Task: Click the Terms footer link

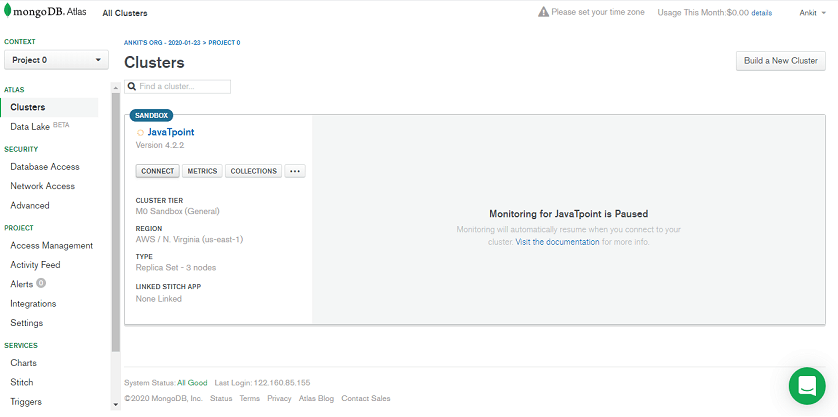Action: (x=250, y=398)
